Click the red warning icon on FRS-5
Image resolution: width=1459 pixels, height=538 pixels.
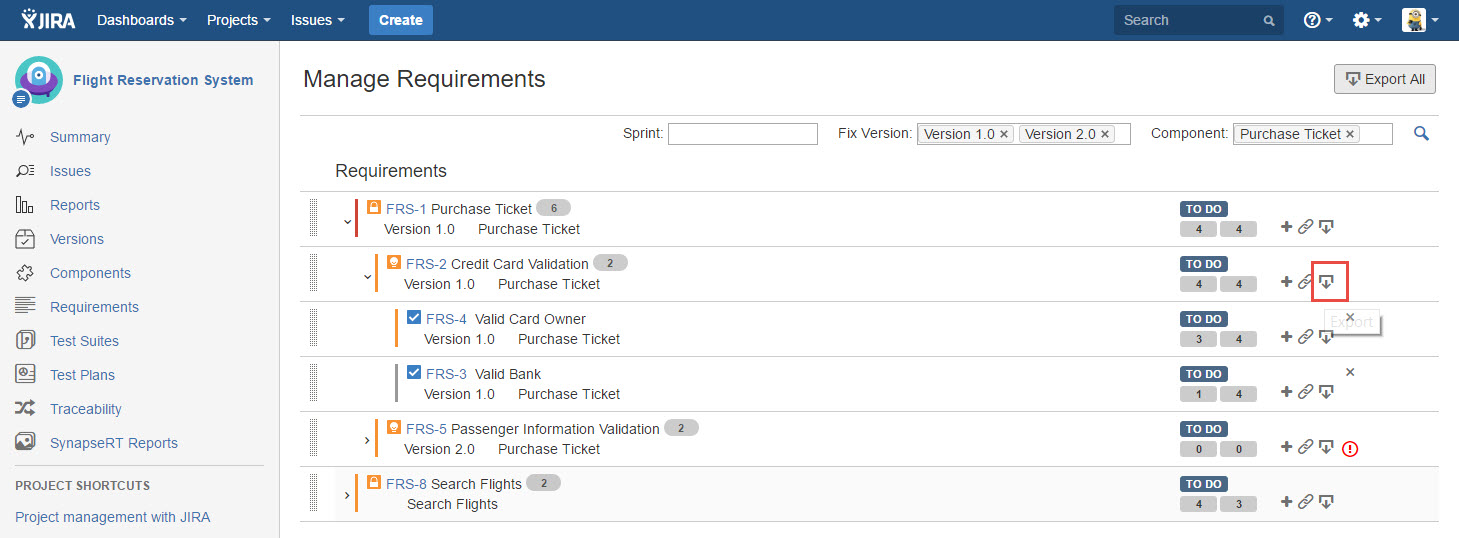click(1350, 448)
